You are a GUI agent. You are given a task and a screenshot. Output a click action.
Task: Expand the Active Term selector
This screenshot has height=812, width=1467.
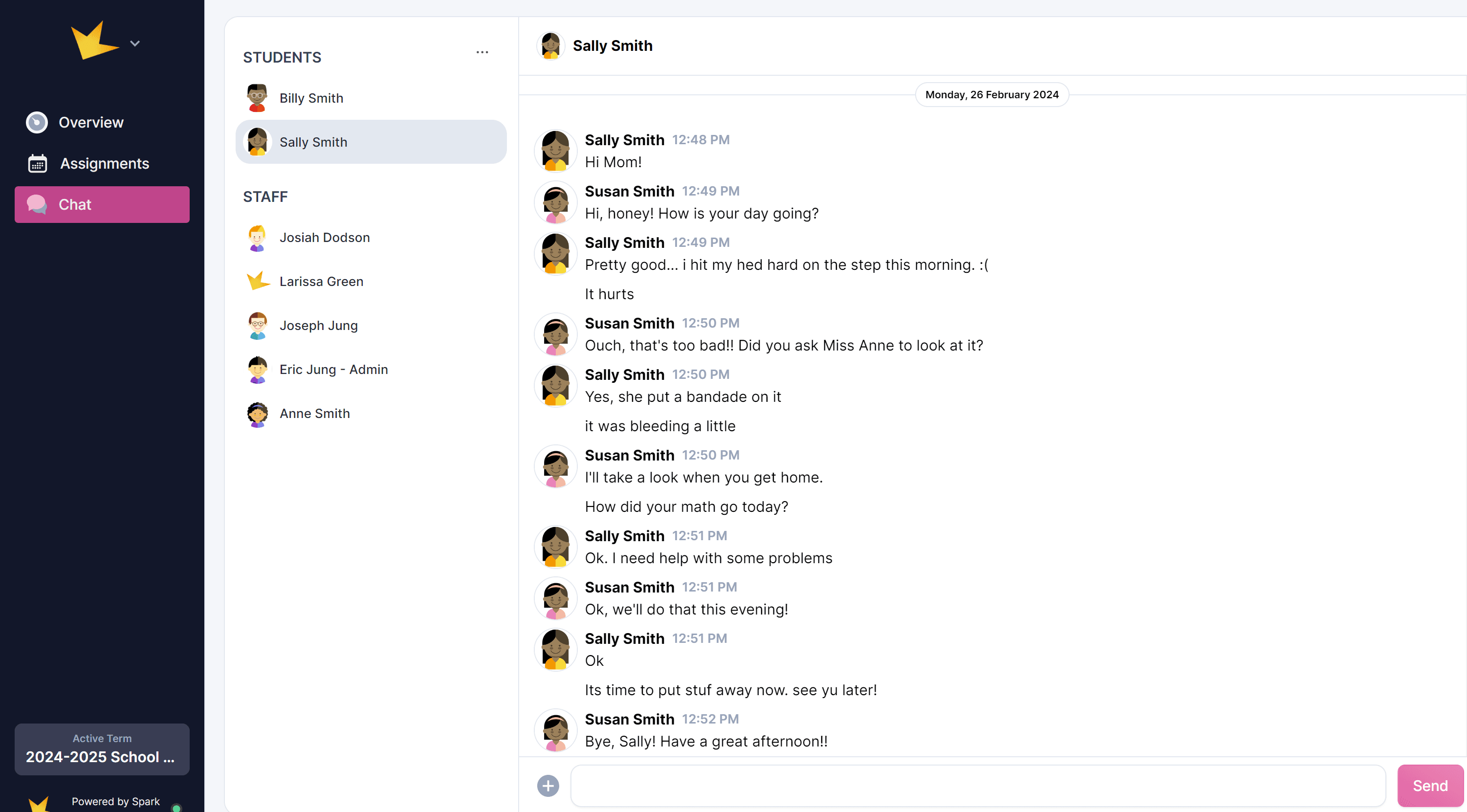[102, 749]
